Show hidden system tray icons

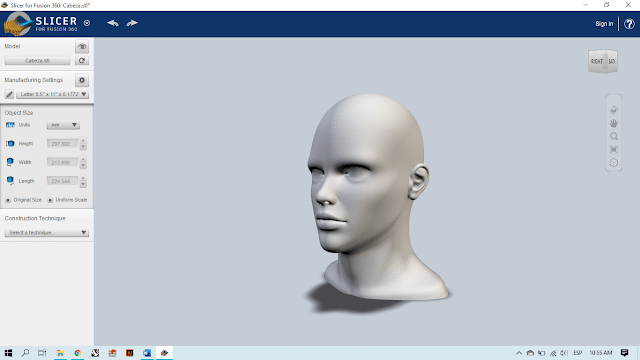pyautogui.click(x=519, y=353)
